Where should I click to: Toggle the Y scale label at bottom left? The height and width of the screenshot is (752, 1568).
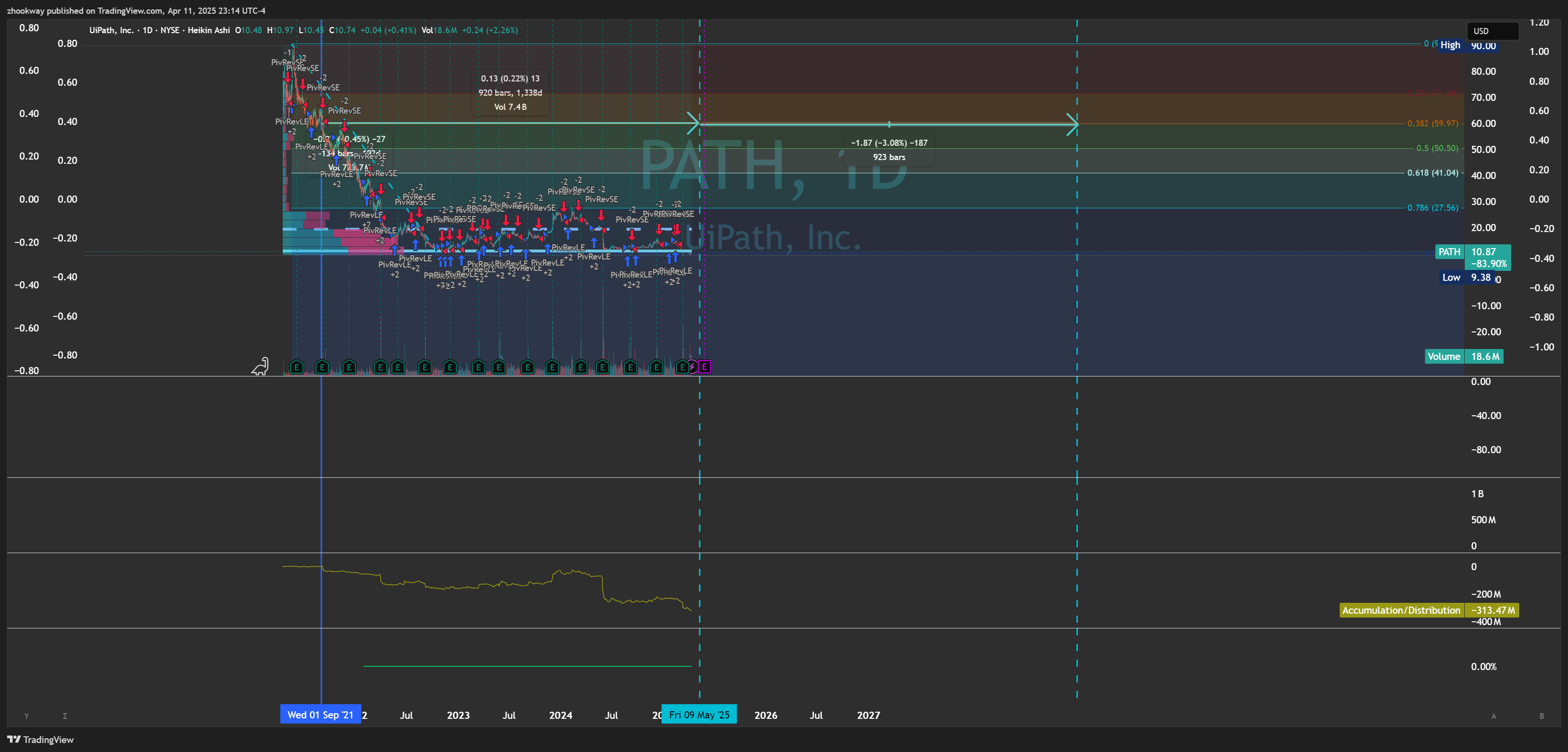(26, 716)
